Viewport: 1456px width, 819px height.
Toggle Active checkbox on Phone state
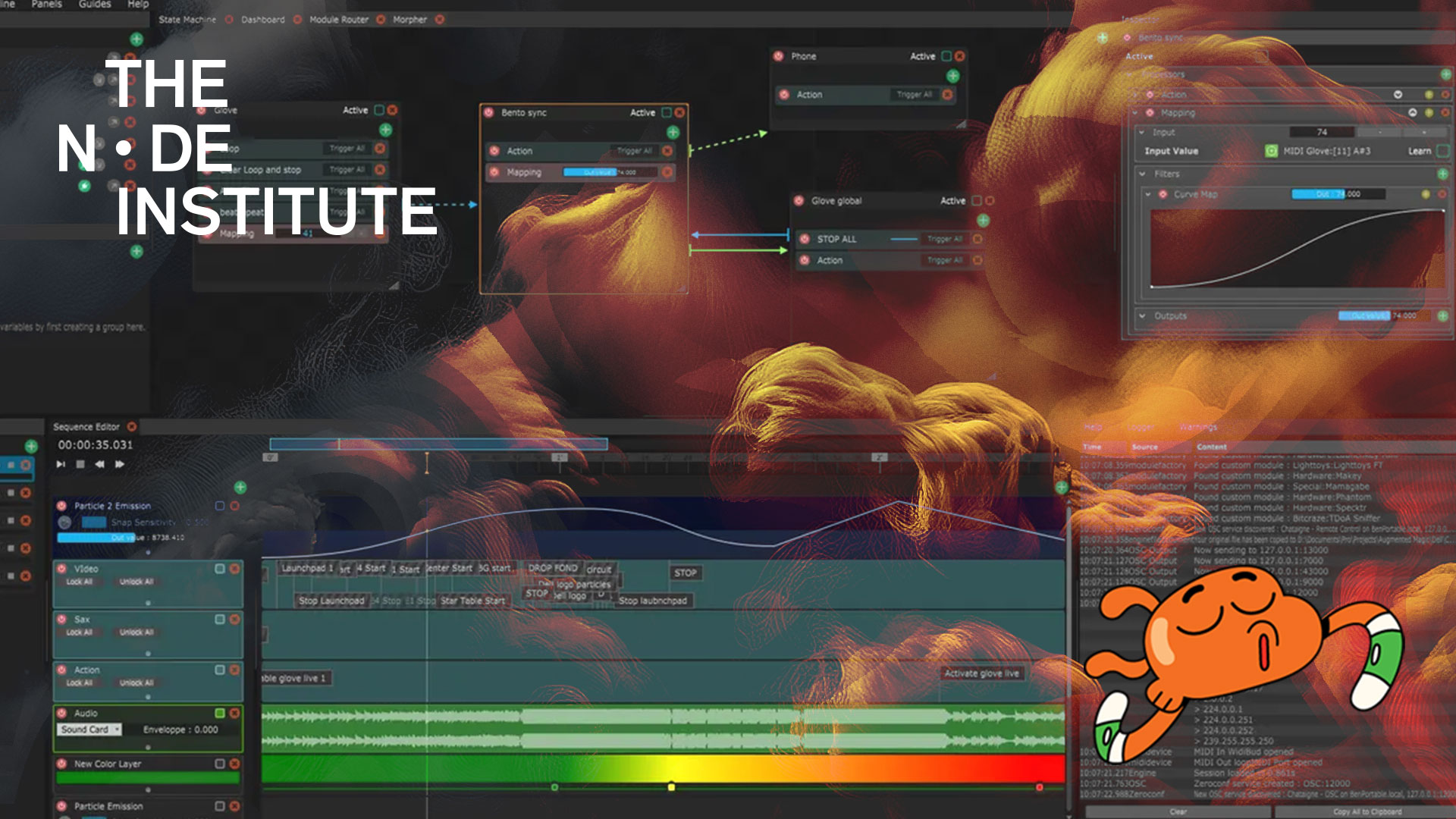click(946, 56)
